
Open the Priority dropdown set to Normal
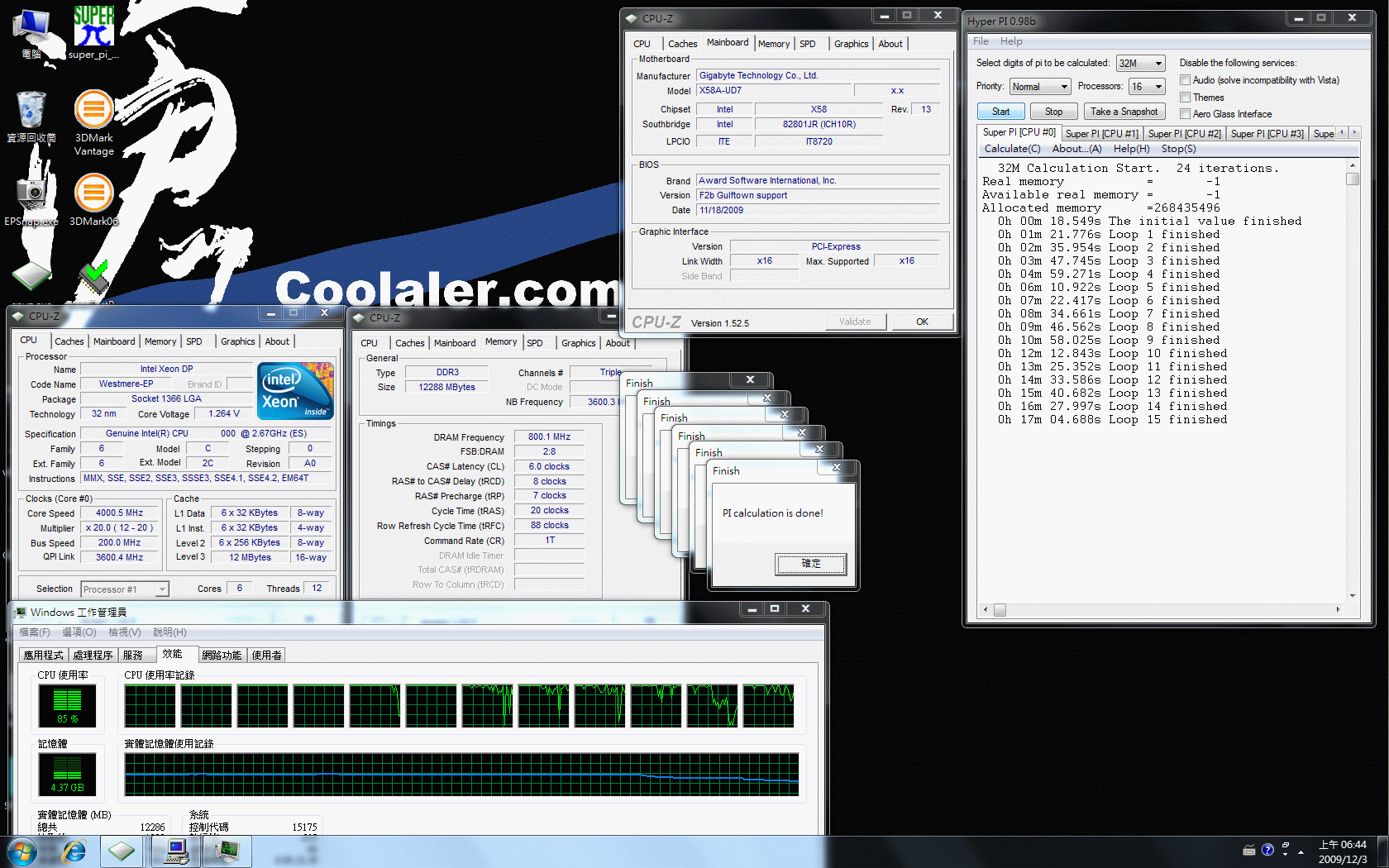(x=1040, y=87)
